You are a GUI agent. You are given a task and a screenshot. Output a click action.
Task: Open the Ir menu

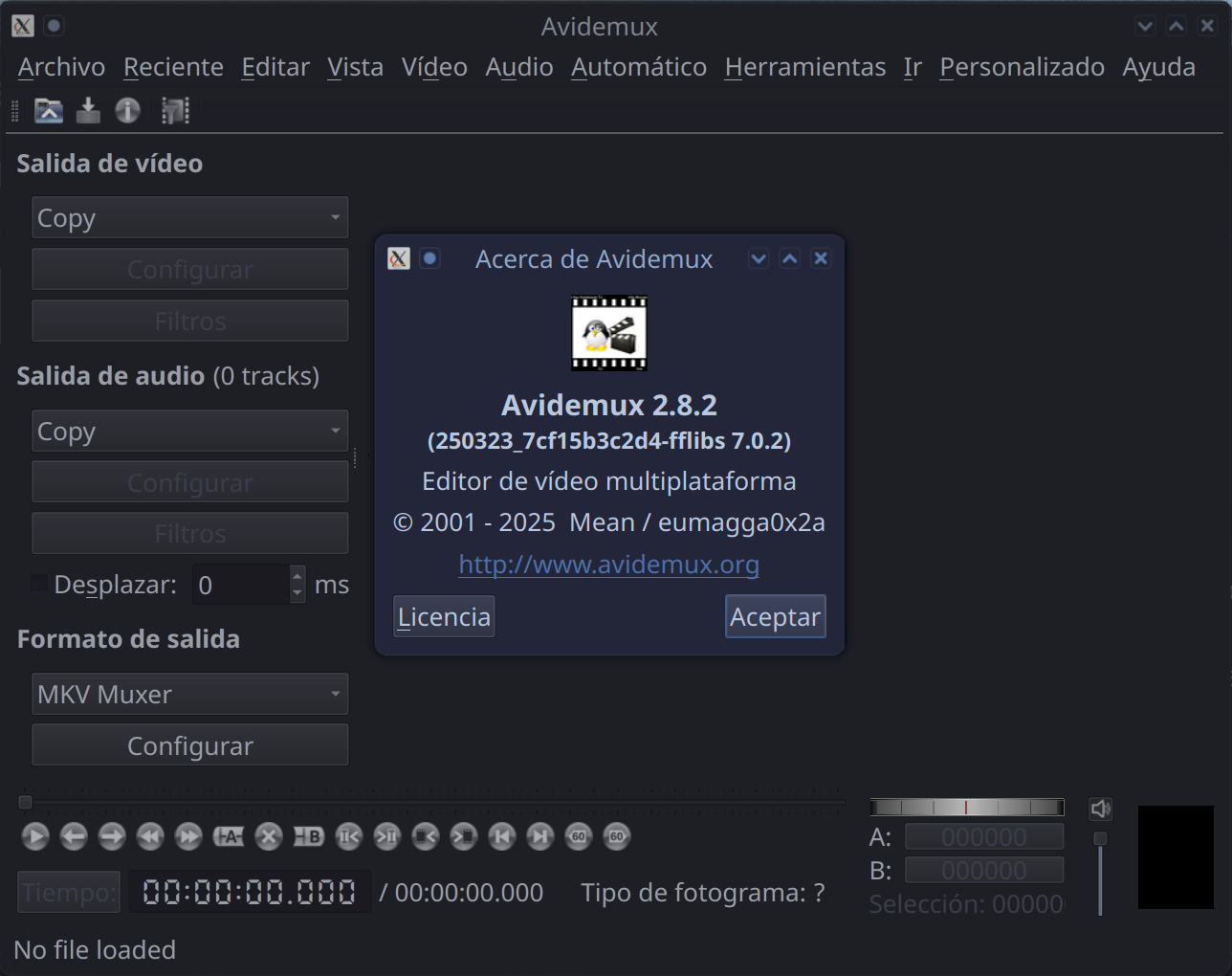click(x=913, y=67)
